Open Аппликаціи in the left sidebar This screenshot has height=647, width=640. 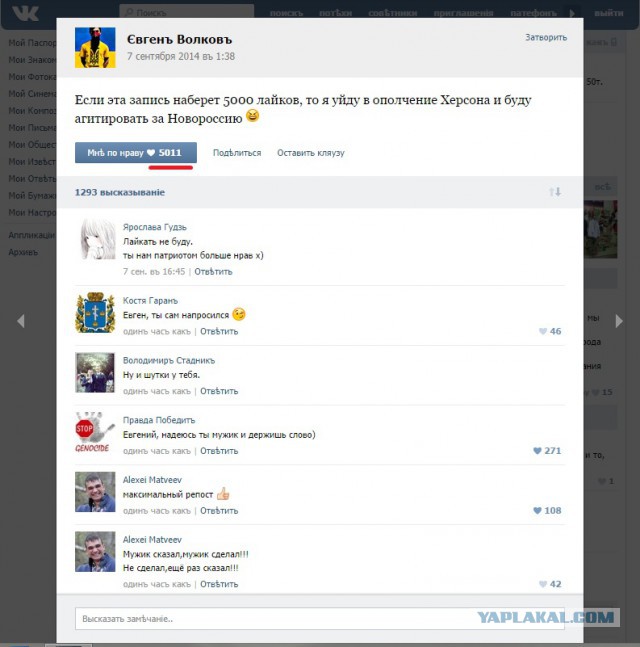(x=32, y=235)
